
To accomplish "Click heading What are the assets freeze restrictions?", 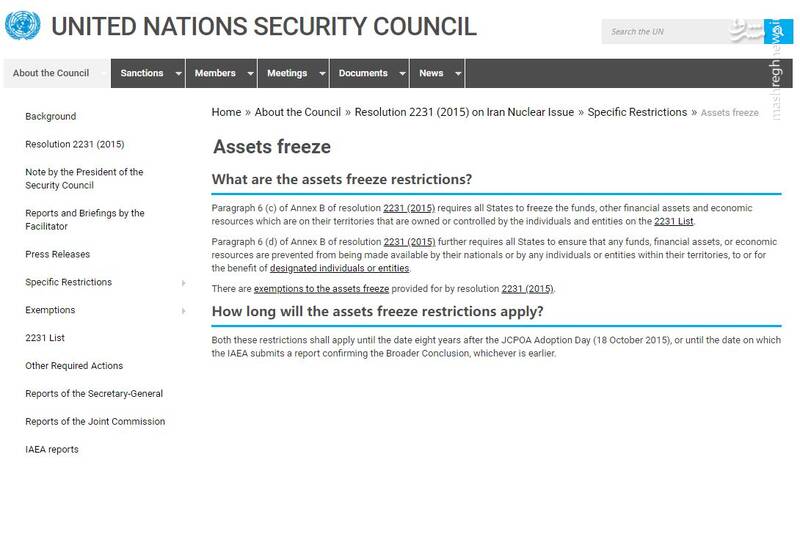I will tap(342, 180).
